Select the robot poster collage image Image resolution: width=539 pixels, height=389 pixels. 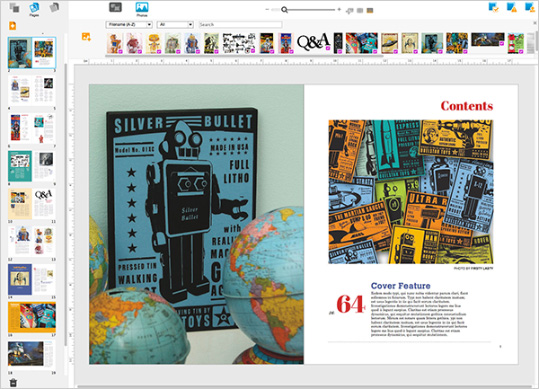411,192
